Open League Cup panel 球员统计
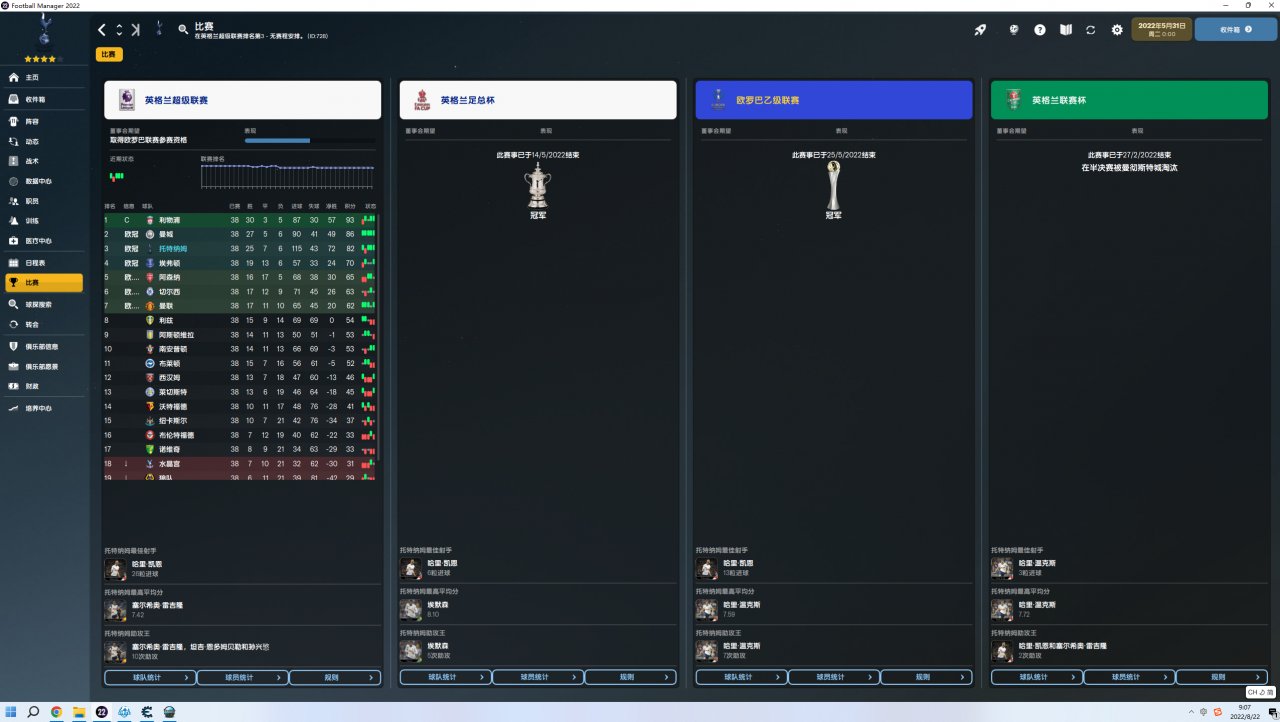 pos(1129,678)
